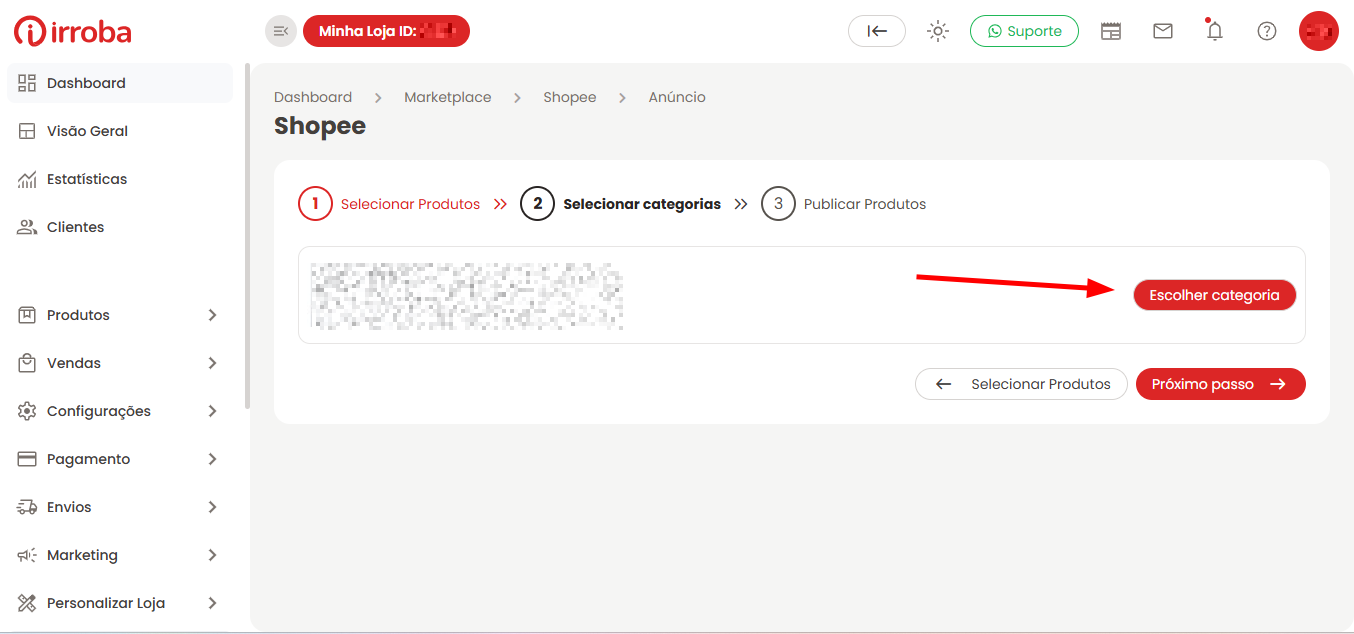Go to step 3 Publicar Produtos
The image size is (1354, 634).
pos(844,204)
